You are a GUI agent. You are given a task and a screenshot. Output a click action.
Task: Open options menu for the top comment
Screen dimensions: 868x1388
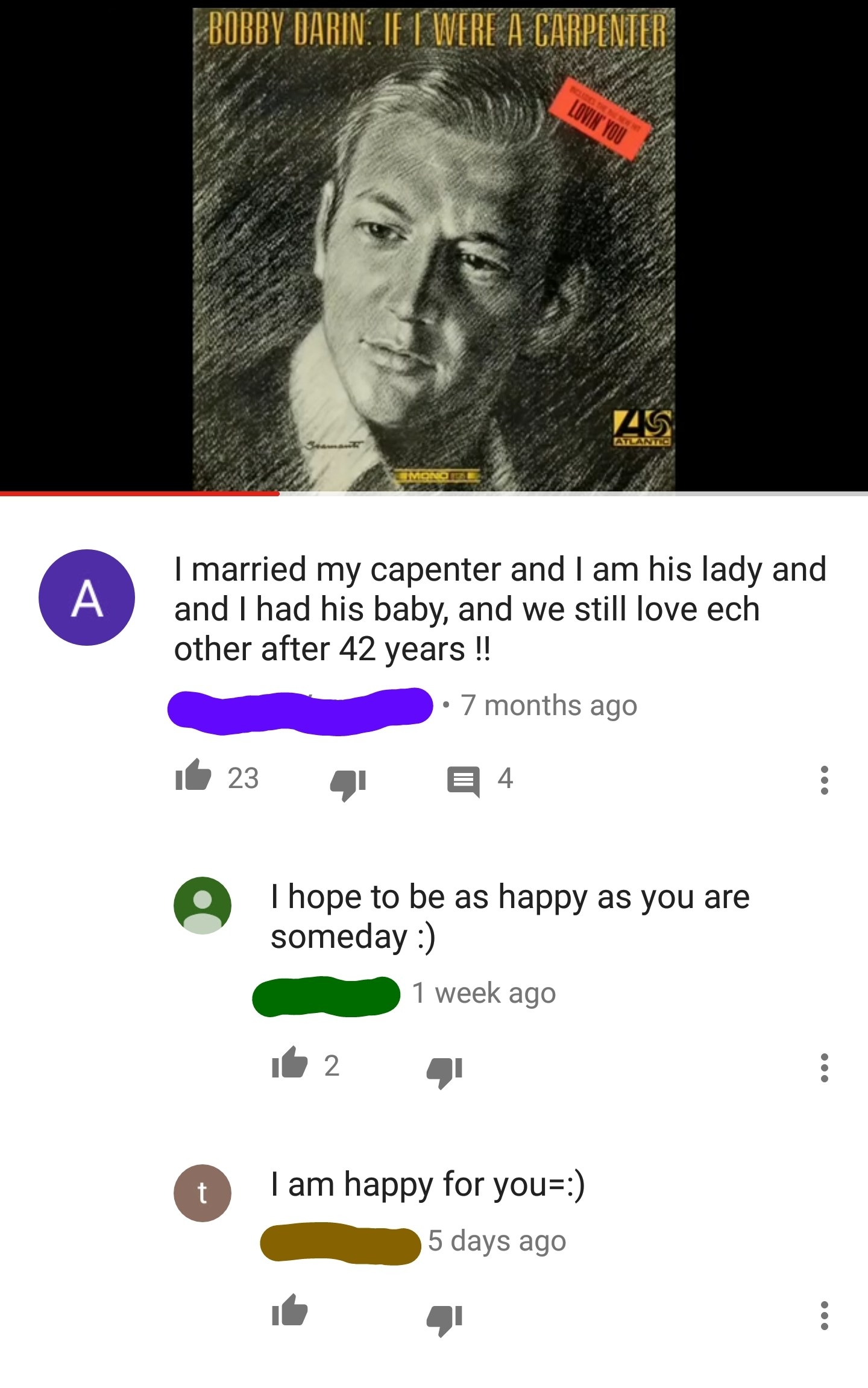pos(824,780)
